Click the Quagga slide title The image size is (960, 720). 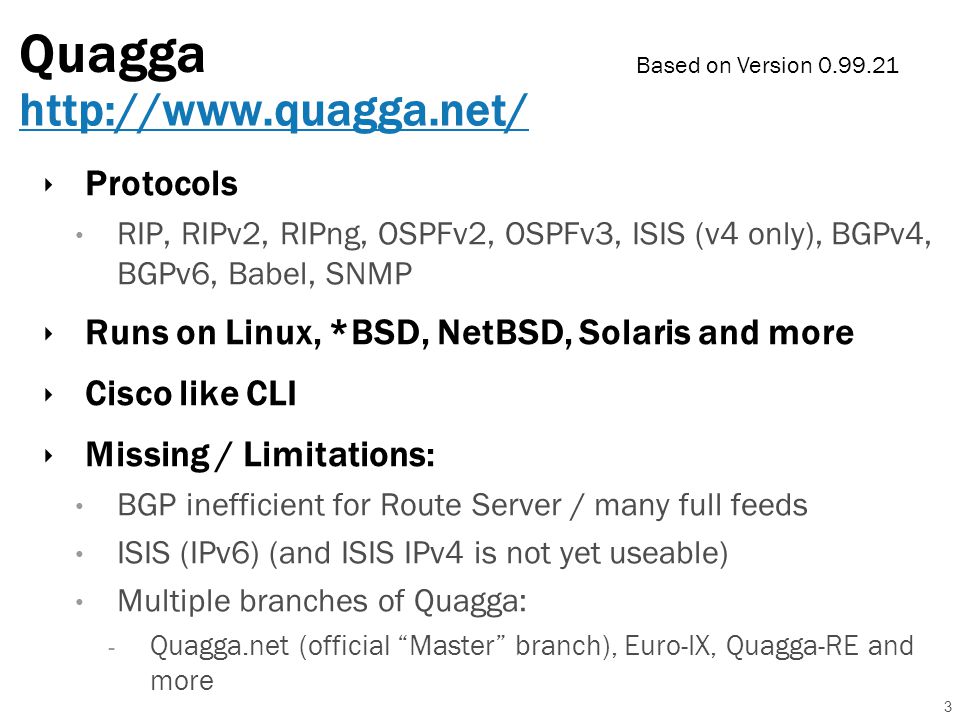112,56
